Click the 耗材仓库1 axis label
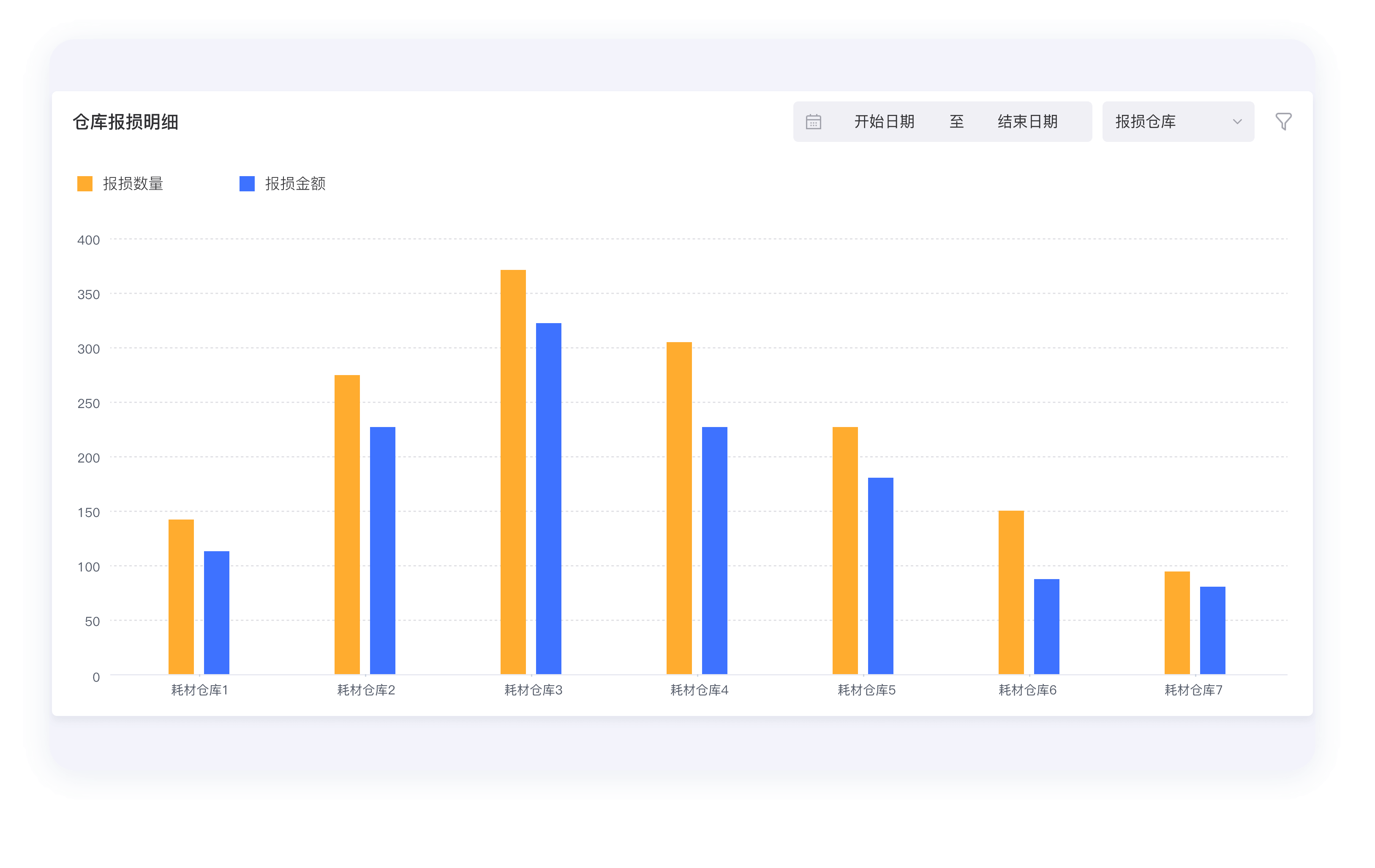Image resolution: width=1375 pixels, height=868 pixels. (200, 690)
